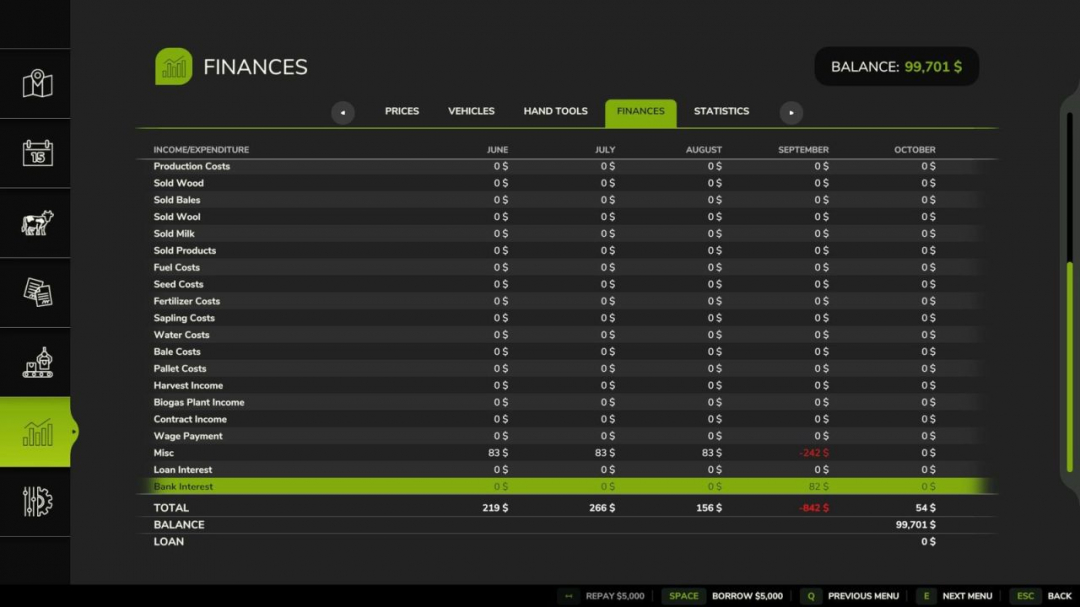
Task: Select the Sold Wood row label
Action: click(x=178, y=183)
